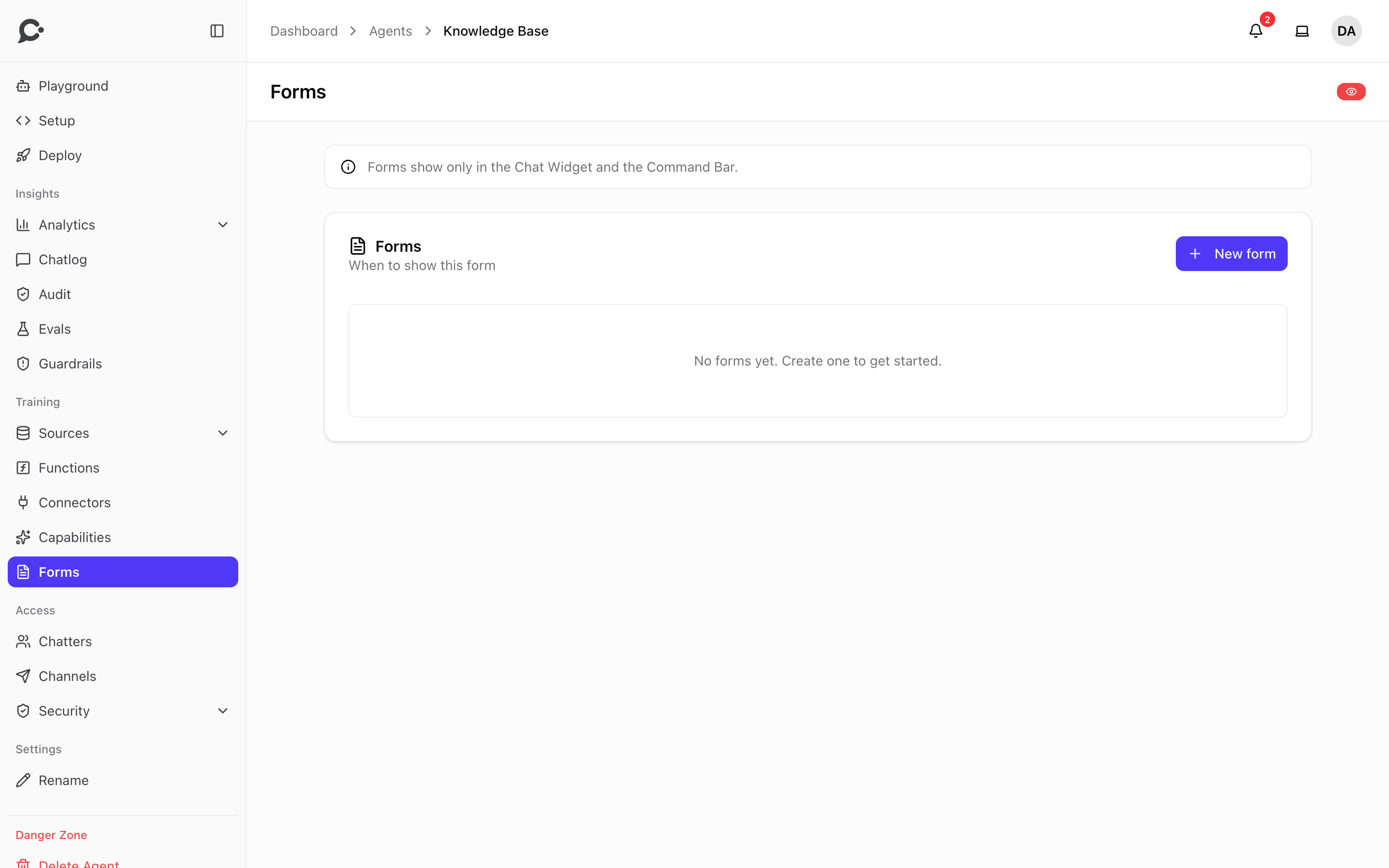Expand the Security chevron
Viewport: 1389px width, 868px height.
(223, 711)
